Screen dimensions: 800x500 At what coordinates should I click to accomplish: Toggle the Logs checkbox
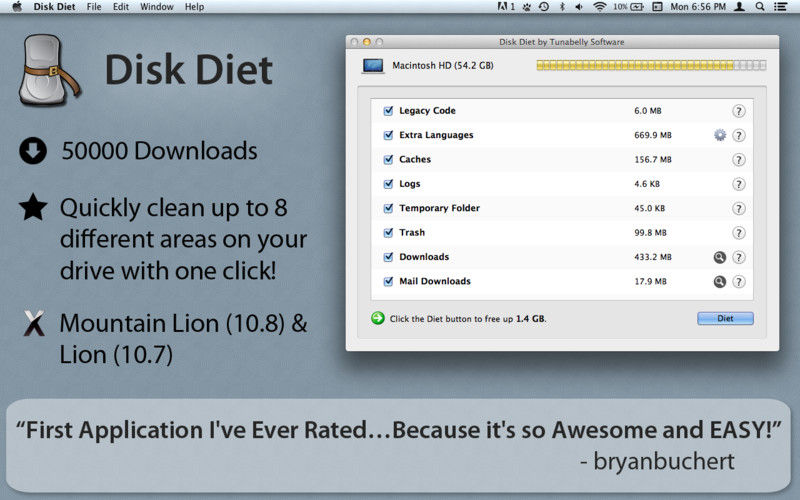[x=388, y=184]
